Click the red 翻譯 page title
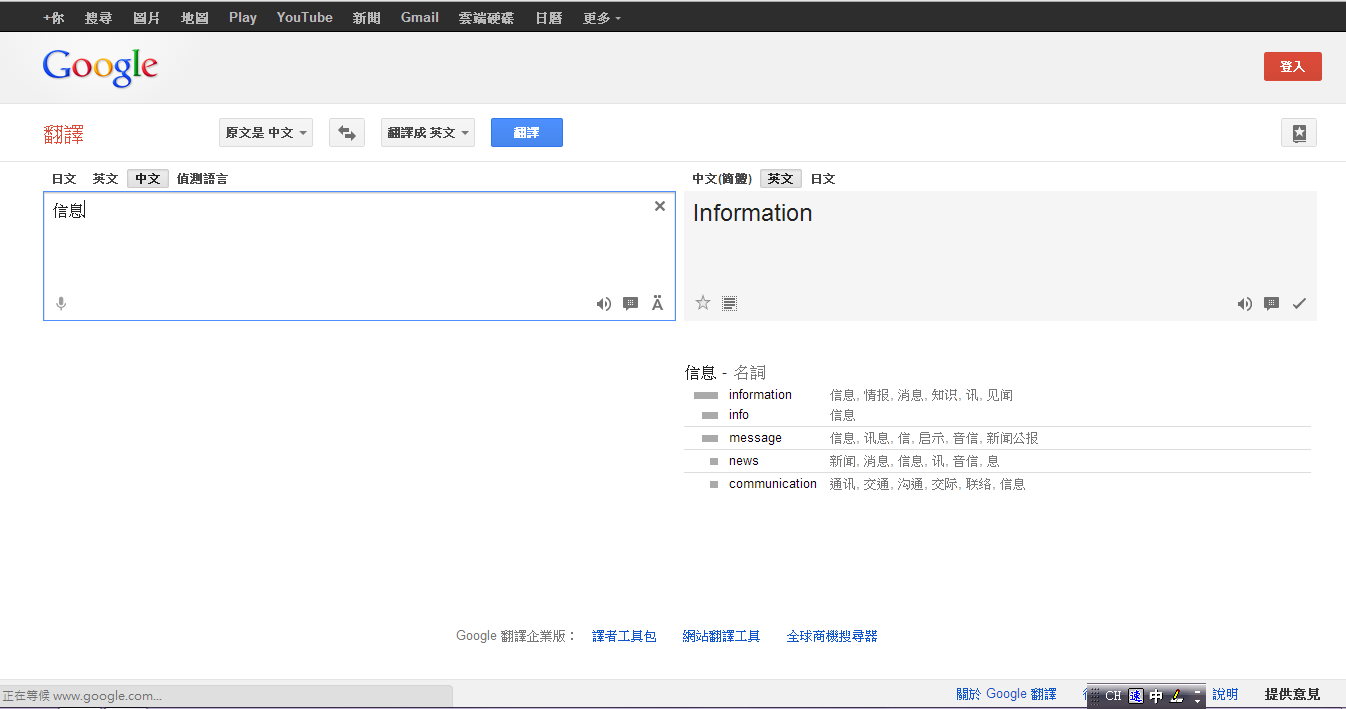This screenshot has height=709, width=1346. point(64,134)
